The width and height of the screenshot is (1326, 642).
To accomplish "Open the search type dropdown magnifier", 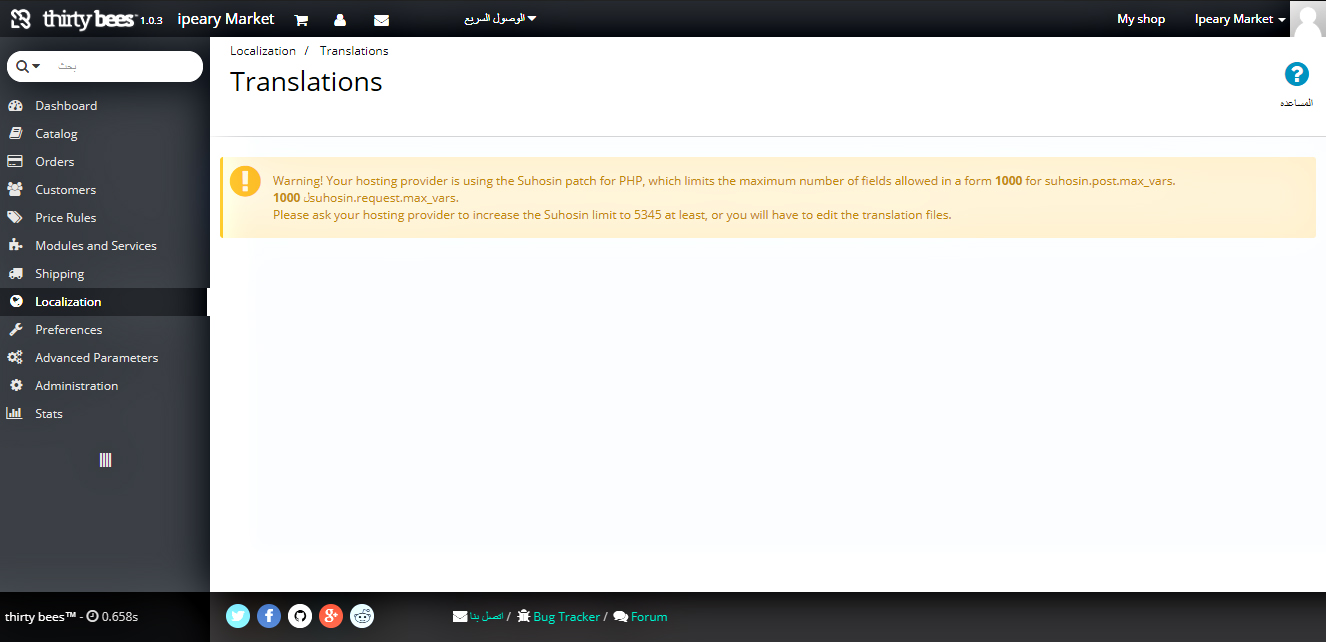I will 28,66.
